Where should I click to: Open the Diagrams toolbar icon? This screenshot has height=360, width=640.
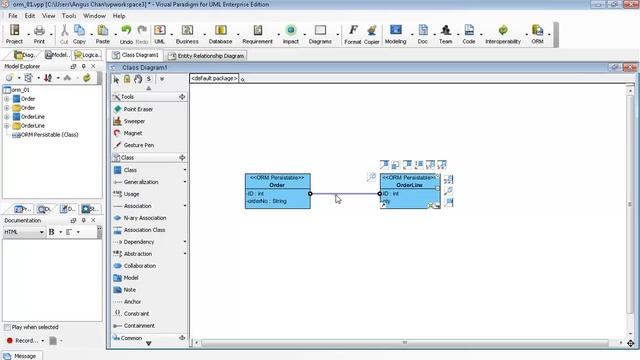click(320, 34)
